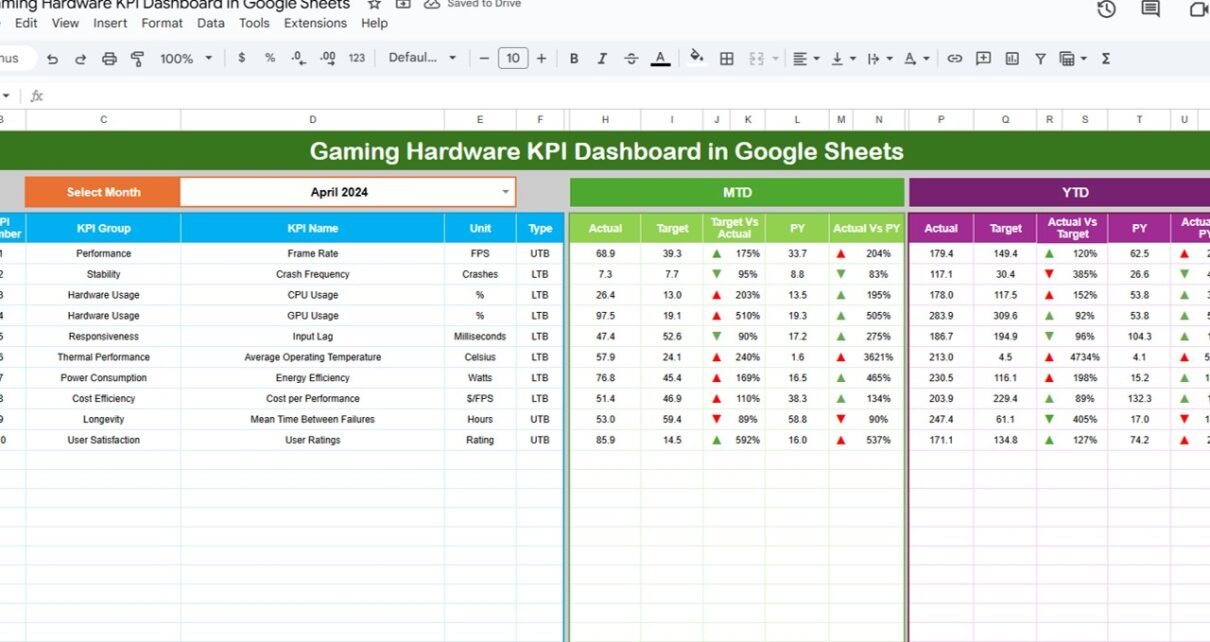
Task: Open the Extensions menu
Action: tap(315, 23)
